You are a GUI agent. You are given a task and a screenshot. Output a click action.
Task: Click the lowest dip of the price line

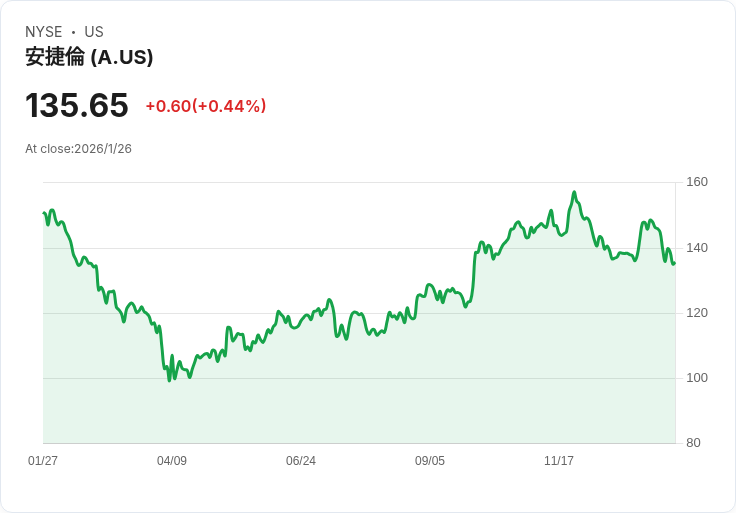pyautogui.click(x=169, y=381)
